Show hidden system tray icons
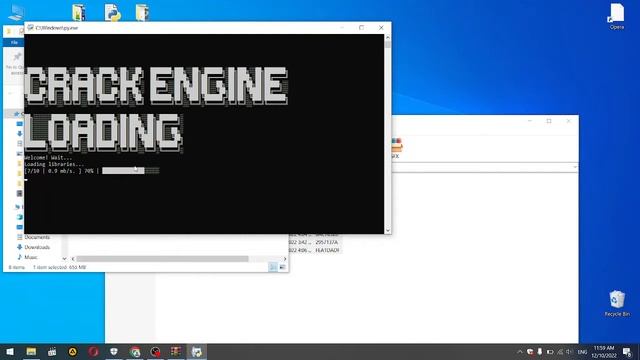The height and width of the screenshot is (360, 640). (520, 352)
